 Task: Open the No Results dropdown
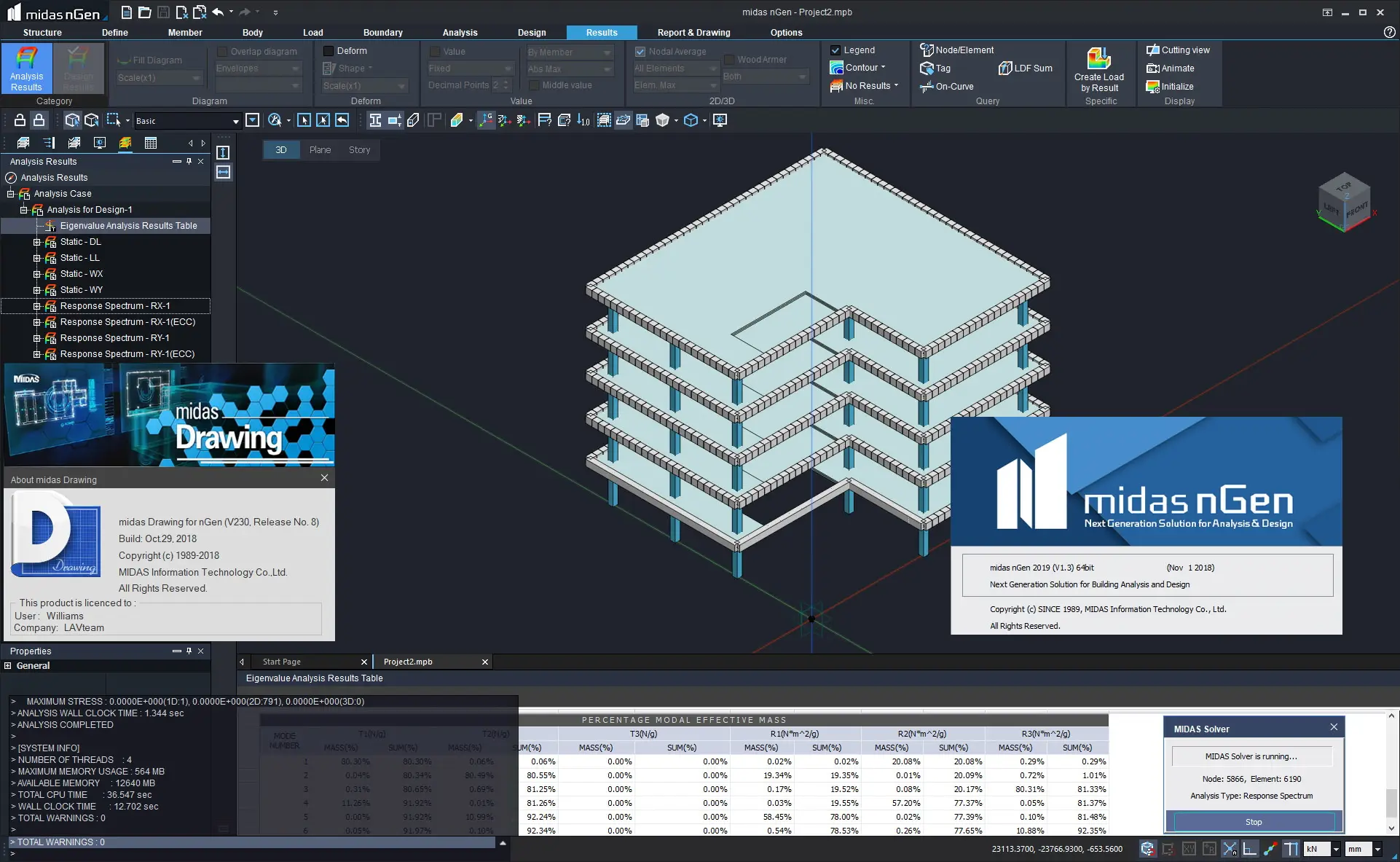[865, 86]
